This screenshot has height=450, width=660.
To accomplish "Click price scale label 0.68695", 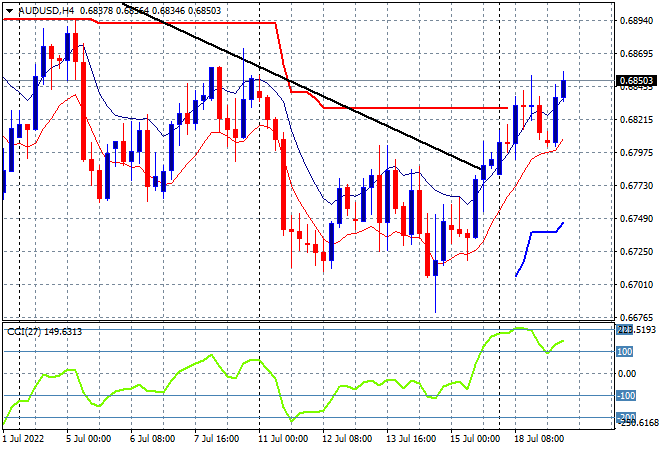I will click(636, 53).
